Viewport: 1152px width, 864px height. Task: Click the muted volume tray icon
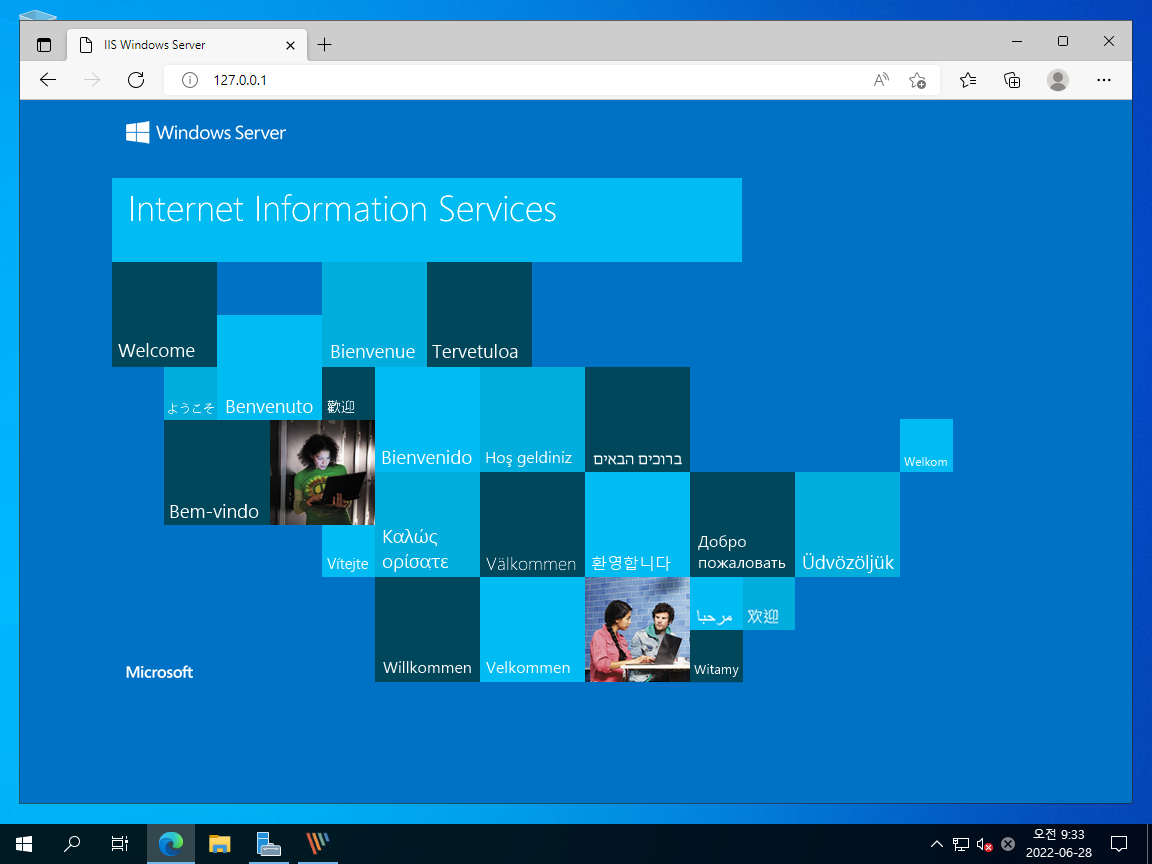pos(984,844)
